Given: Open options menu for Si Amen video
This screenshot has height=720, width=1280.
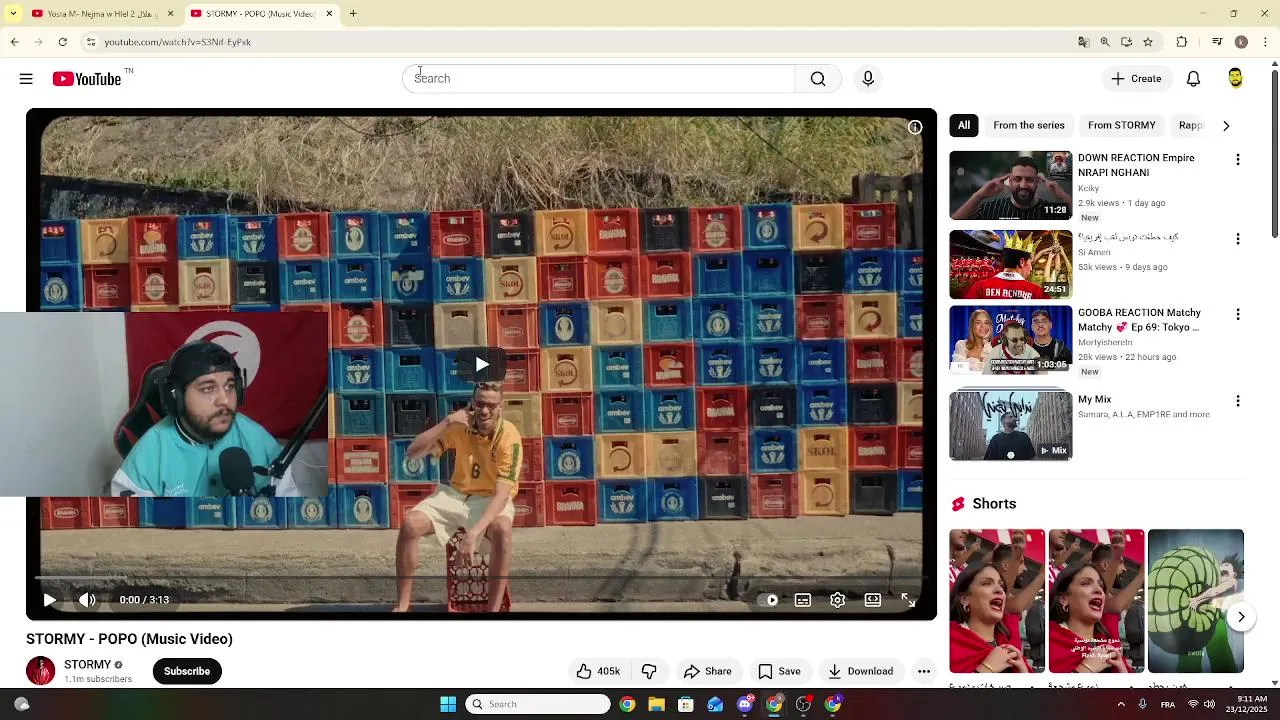Looking at the screenshot, I should coord(1238,239).
